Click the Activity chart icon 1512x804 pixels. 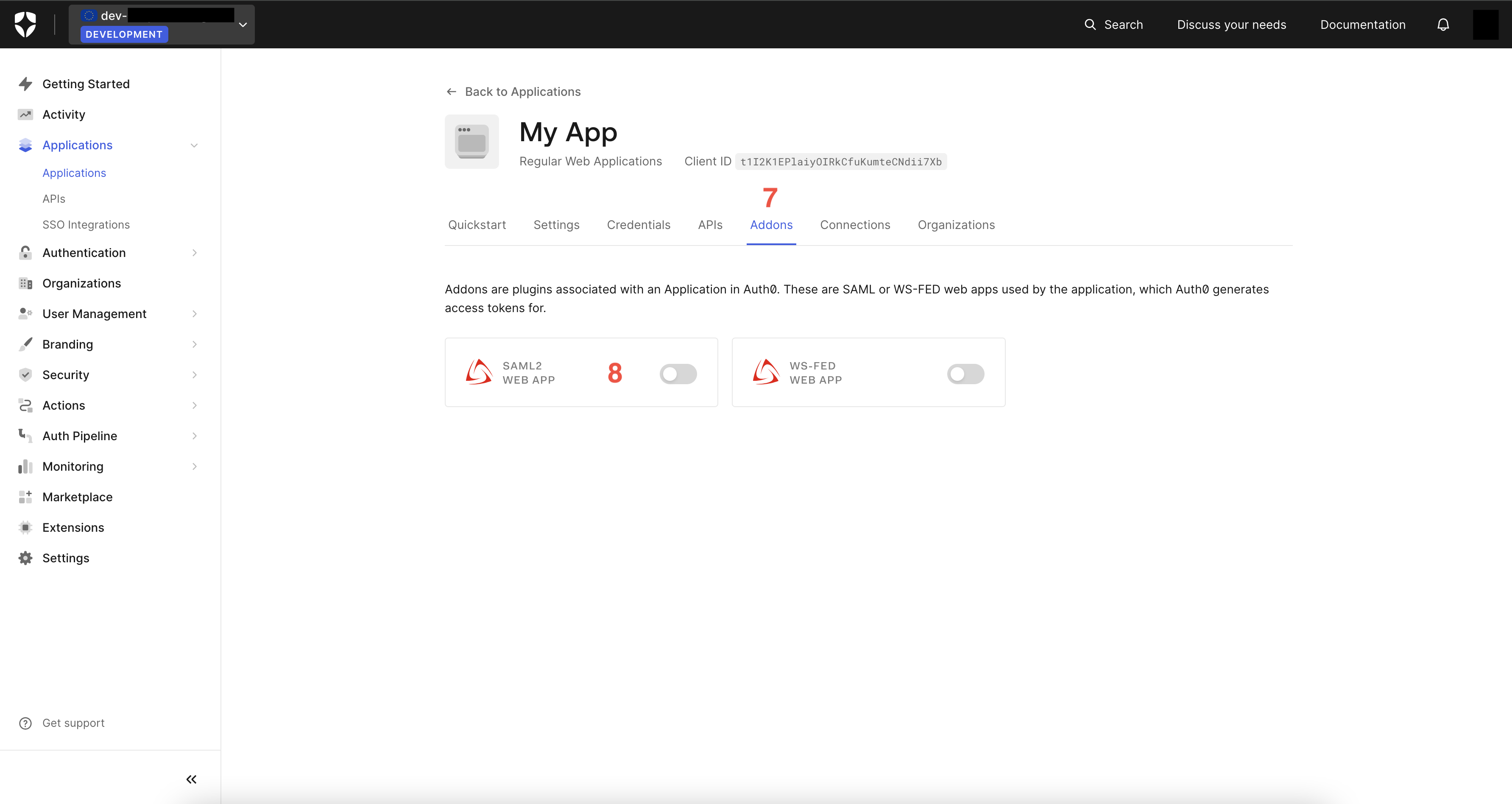point(25,114)
